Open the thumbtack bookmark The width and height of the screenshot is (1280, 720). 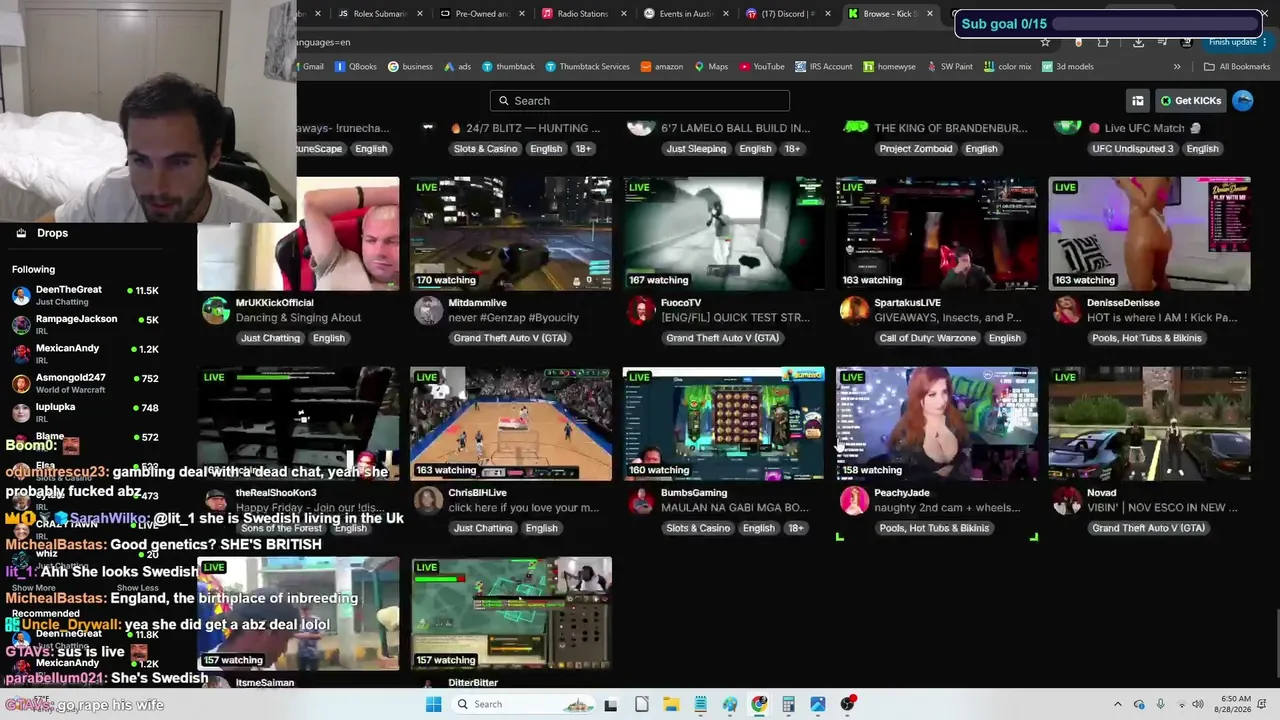(509, 67)
